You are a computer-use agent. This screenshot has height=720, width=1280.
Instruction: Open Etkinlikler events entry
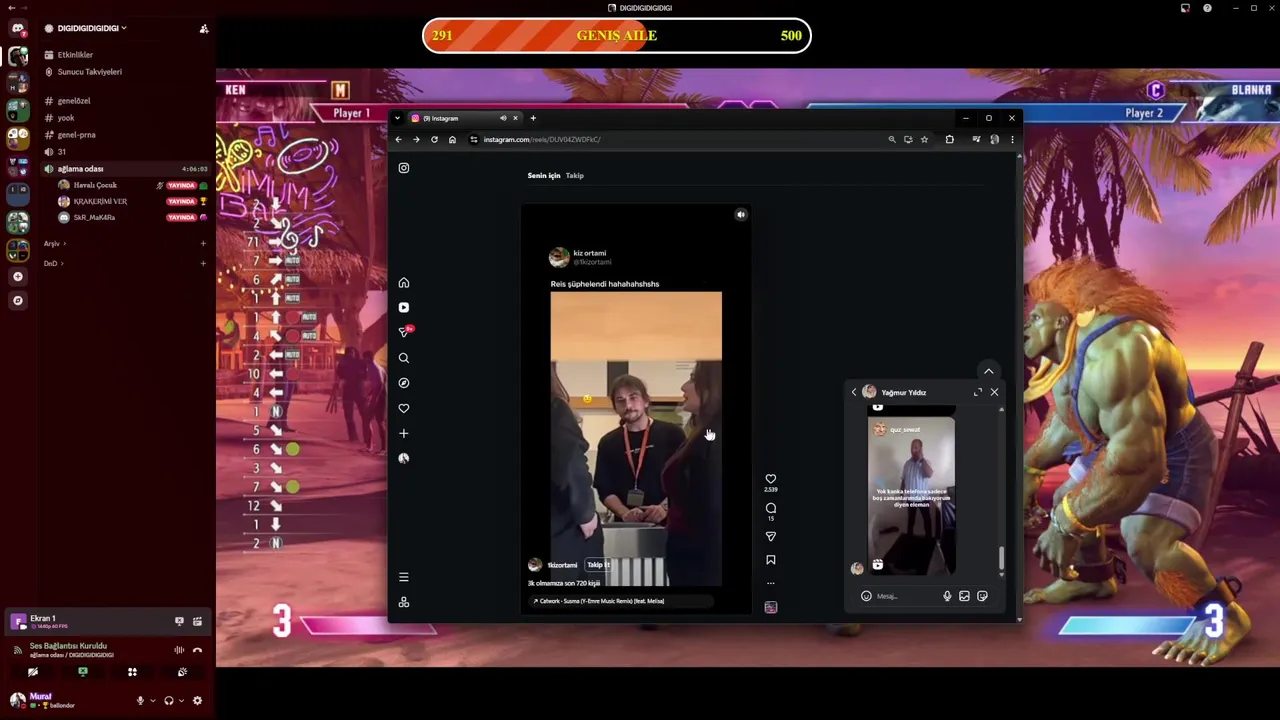[75, 55]
